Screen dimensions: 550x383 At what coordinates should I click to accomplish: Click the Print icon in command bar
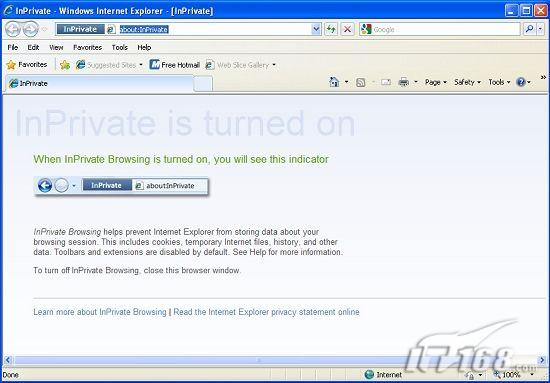click(404, 82)
